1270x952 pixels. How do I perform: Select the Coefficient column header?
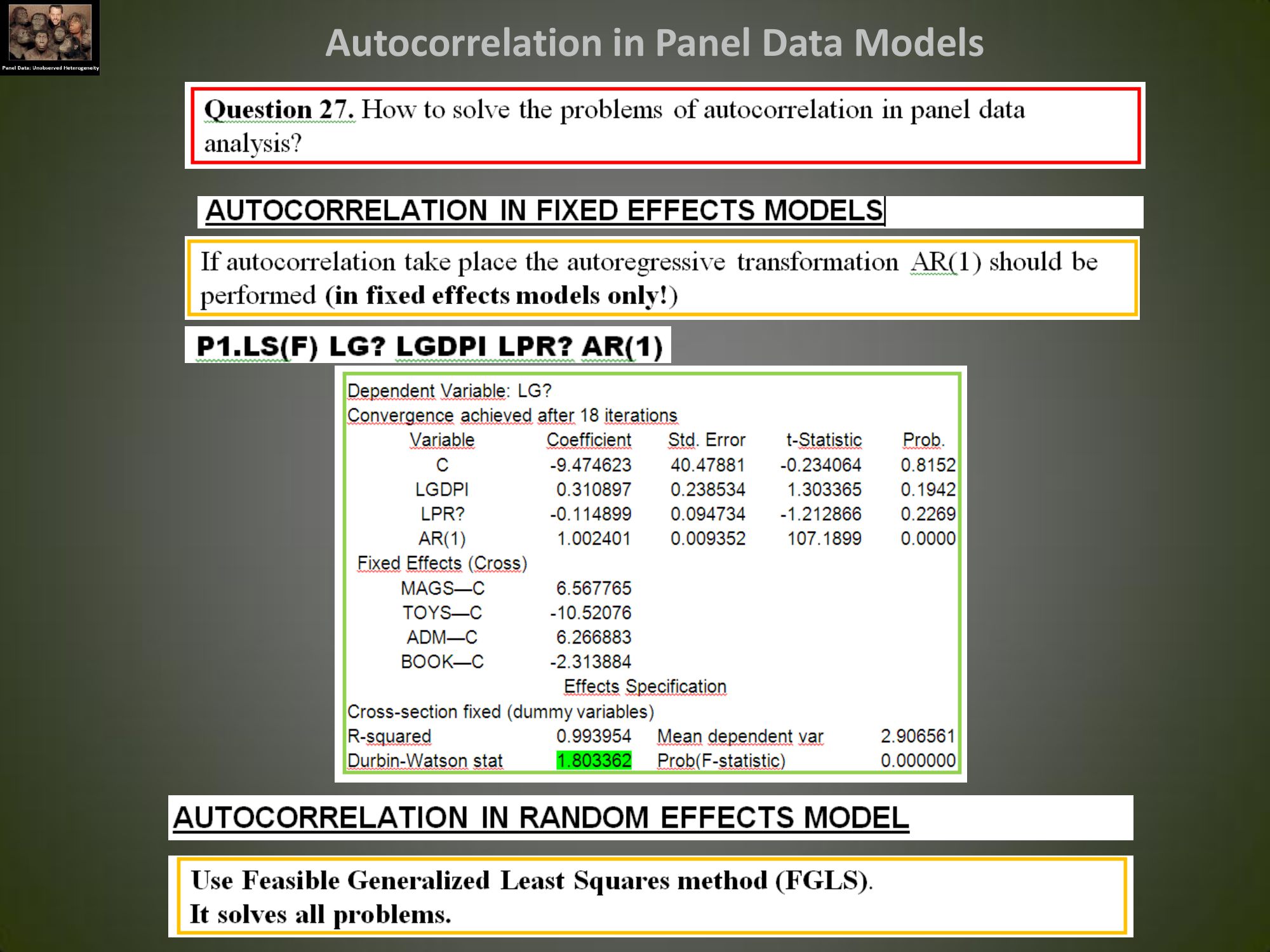589,440
